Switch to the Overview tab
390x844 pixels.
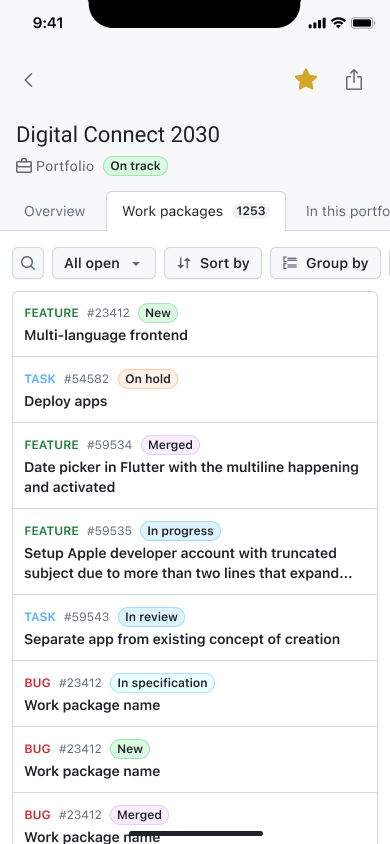(54, 211)
